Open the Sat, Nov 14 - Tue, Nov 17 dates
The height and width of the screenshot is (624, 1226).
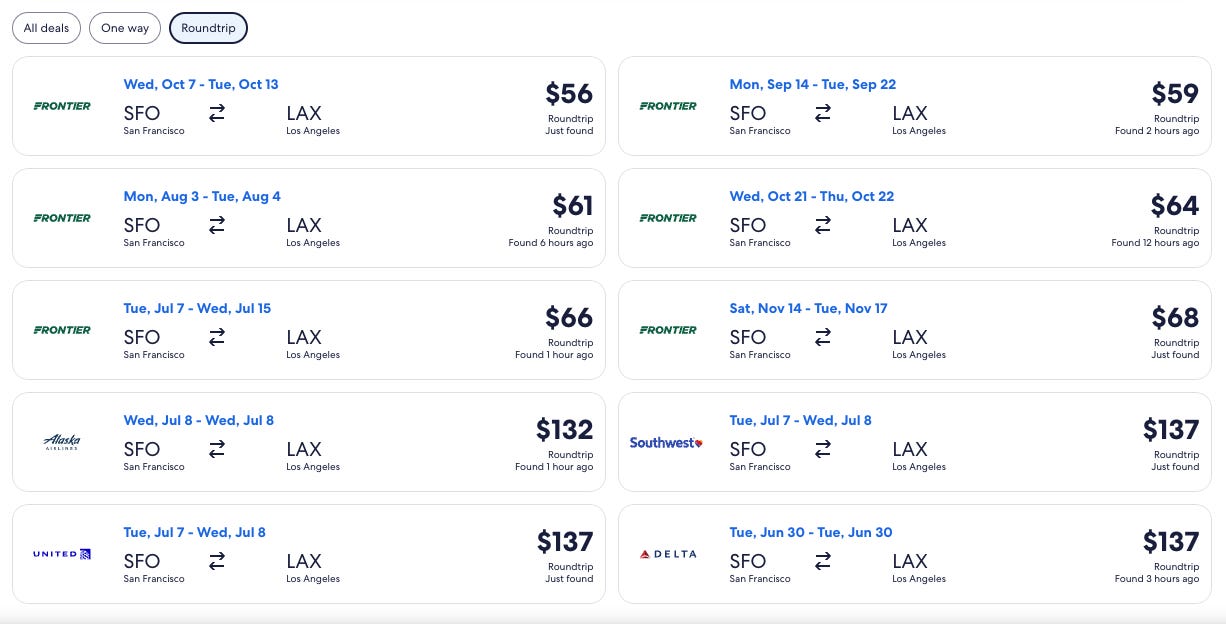point(808,308)
